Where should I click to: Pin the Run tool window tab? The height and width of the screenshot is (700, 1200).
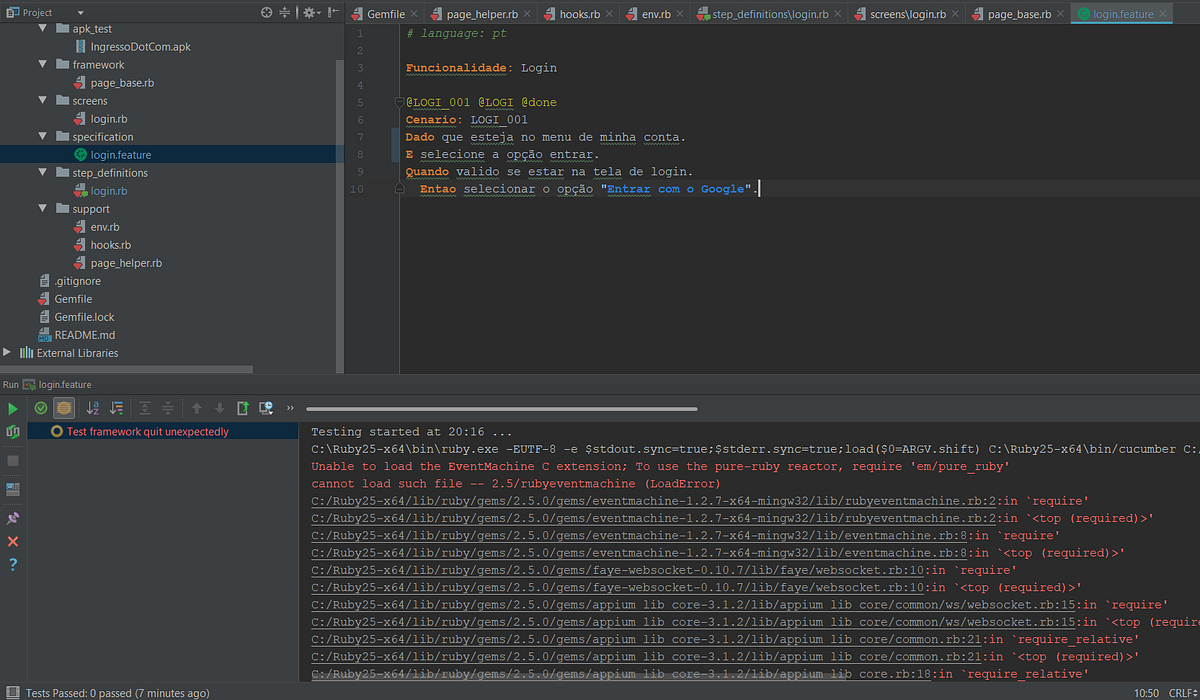[x=13, y=517]
